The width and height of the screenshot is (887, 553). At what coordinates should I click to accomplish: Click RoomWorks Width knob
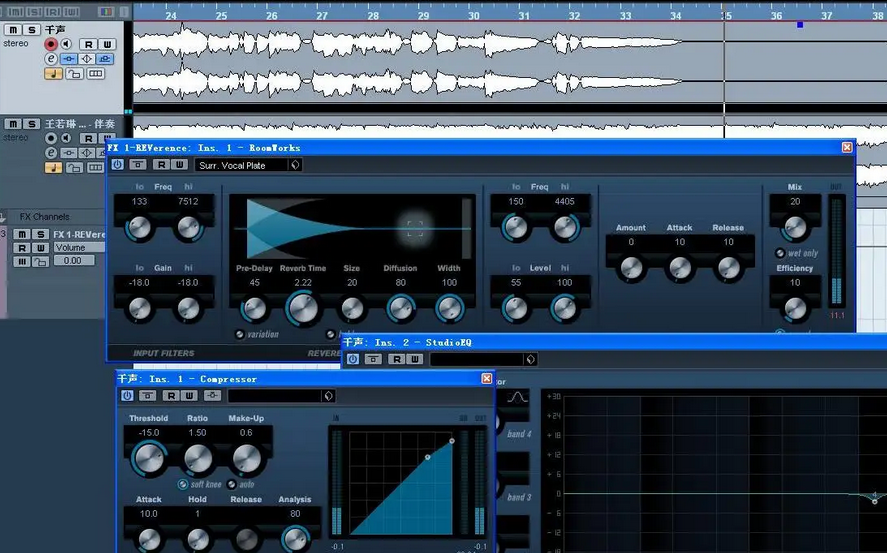[450, 309]
